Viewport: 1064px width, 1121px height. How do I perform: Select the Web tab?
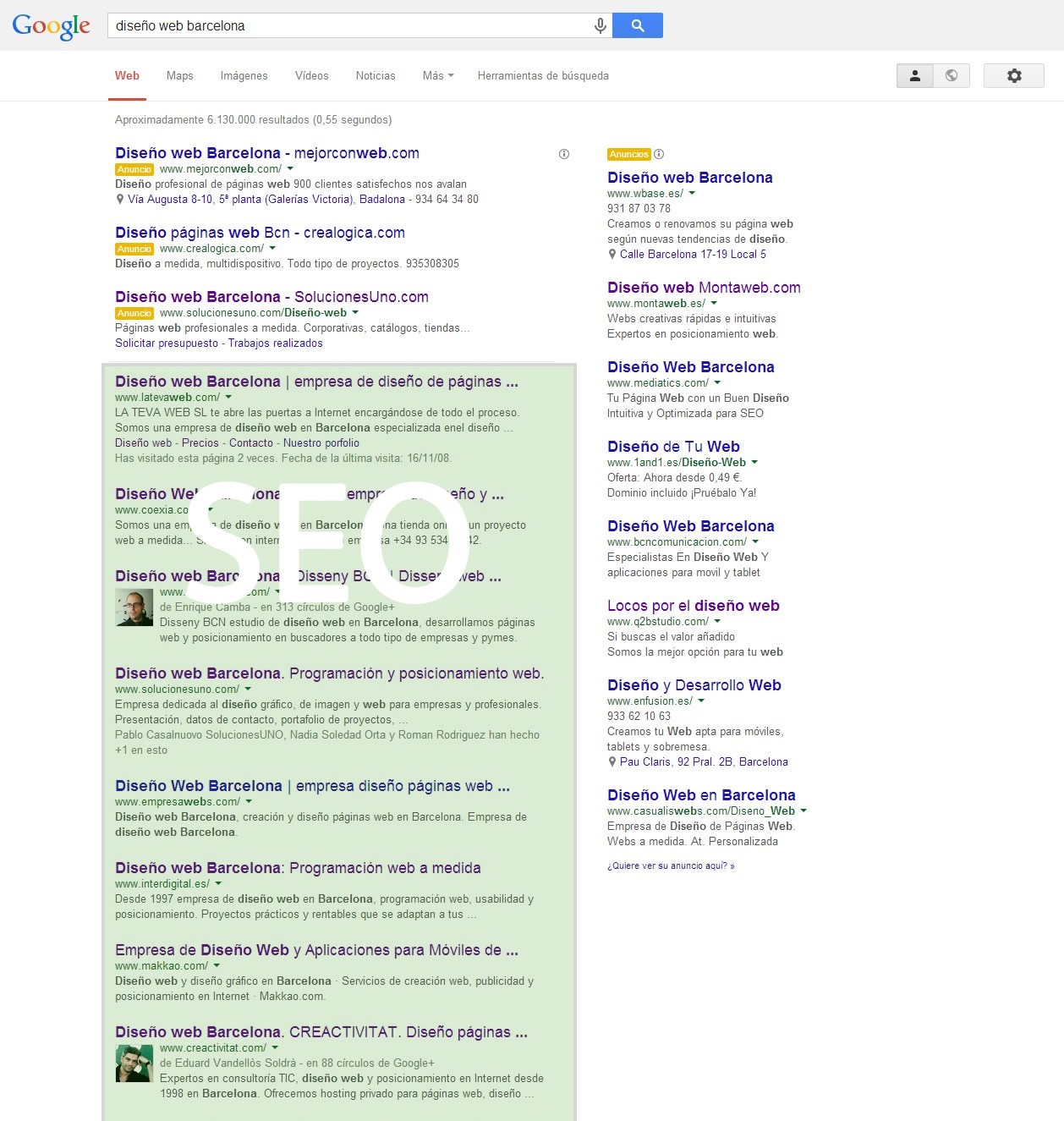click(127, 76)
